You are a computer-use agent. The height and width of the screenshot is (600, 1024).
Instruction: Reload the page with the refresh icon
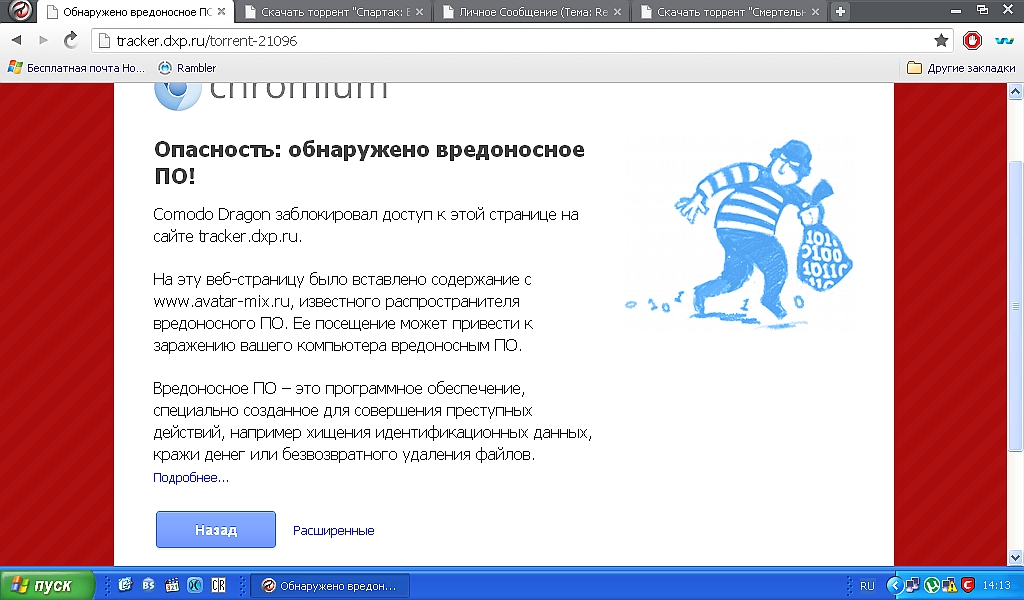(x=71, y=40)
